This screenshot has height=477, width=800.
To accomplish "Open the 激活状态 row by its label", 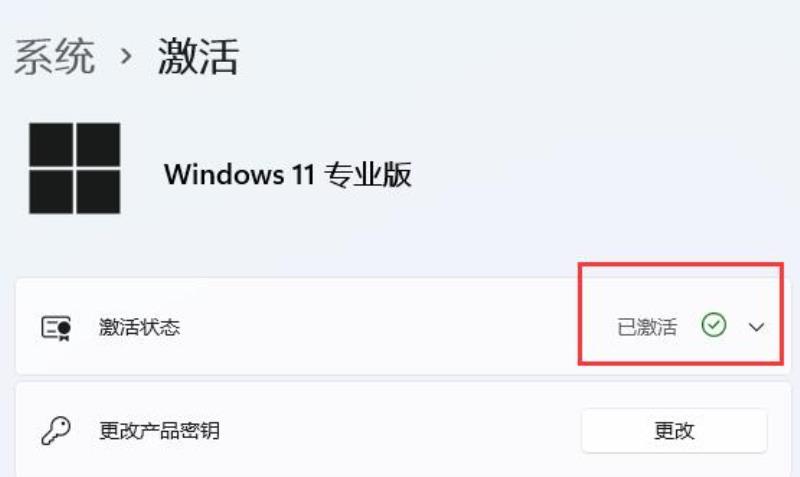I will [x=139, y=327].
